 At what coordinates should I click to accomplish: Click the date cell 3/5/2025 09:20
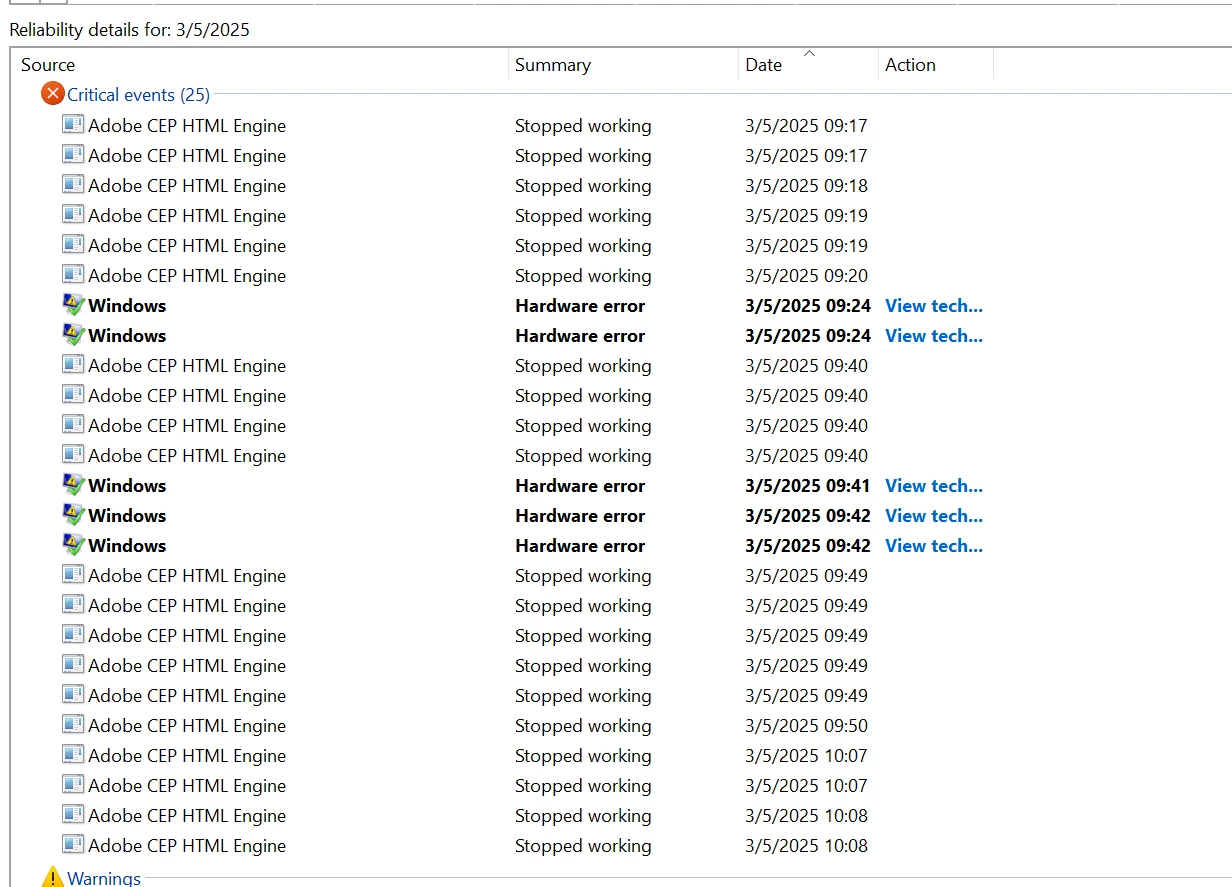(x=806, y=276)
